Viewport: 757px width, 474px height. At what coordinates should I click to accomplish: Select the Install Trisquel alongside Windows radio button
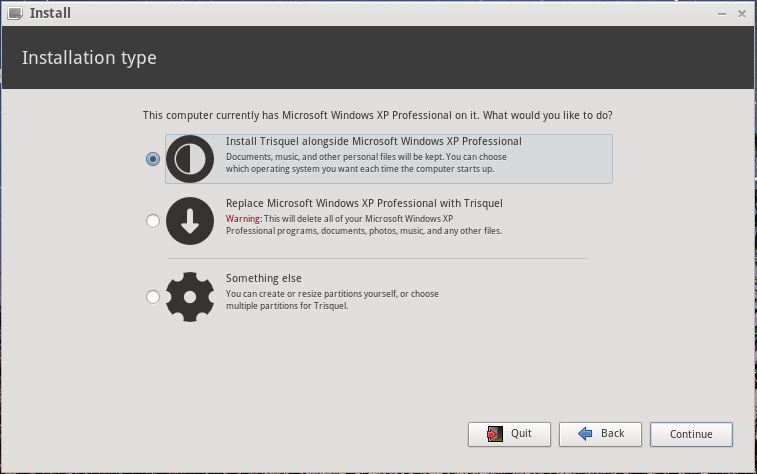tap(153, 159)
